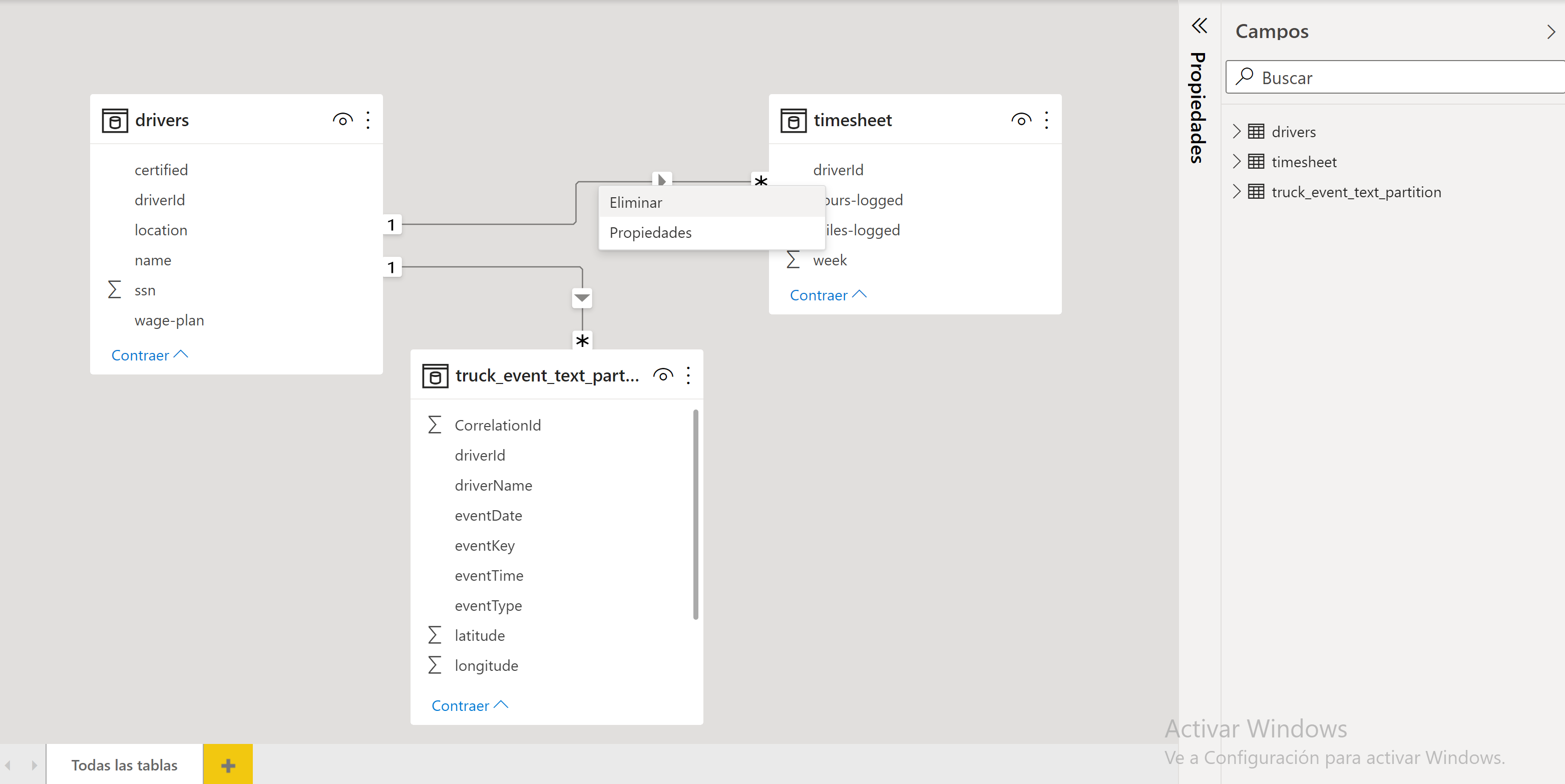Select longitude field in truck_event table
The image size is (1565, 784).
[x=487, y=665]
